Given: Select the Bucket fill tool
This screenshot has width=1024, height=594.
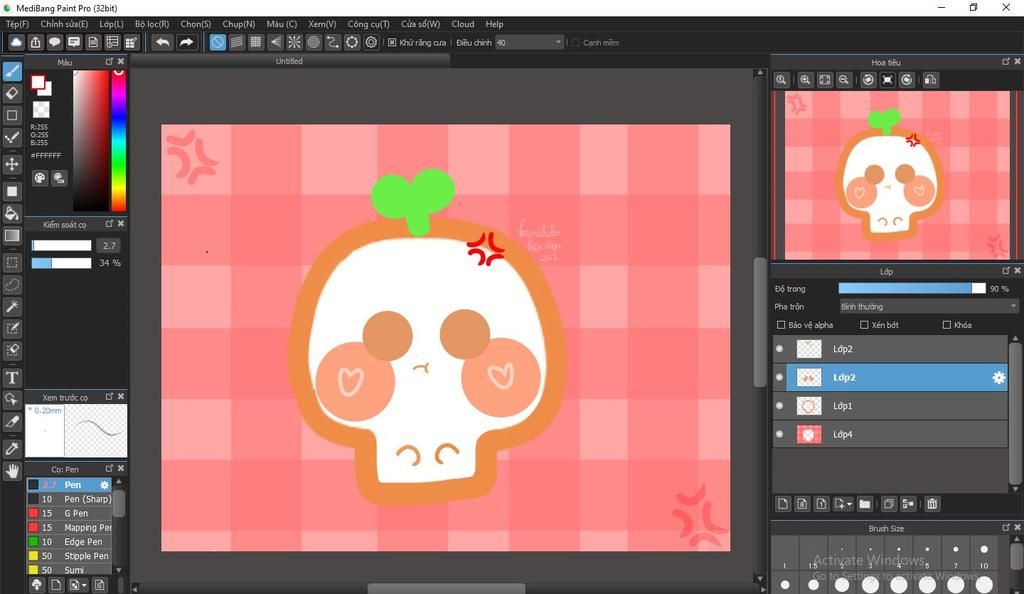Looking at the screenshot, I should click(12, 213).
